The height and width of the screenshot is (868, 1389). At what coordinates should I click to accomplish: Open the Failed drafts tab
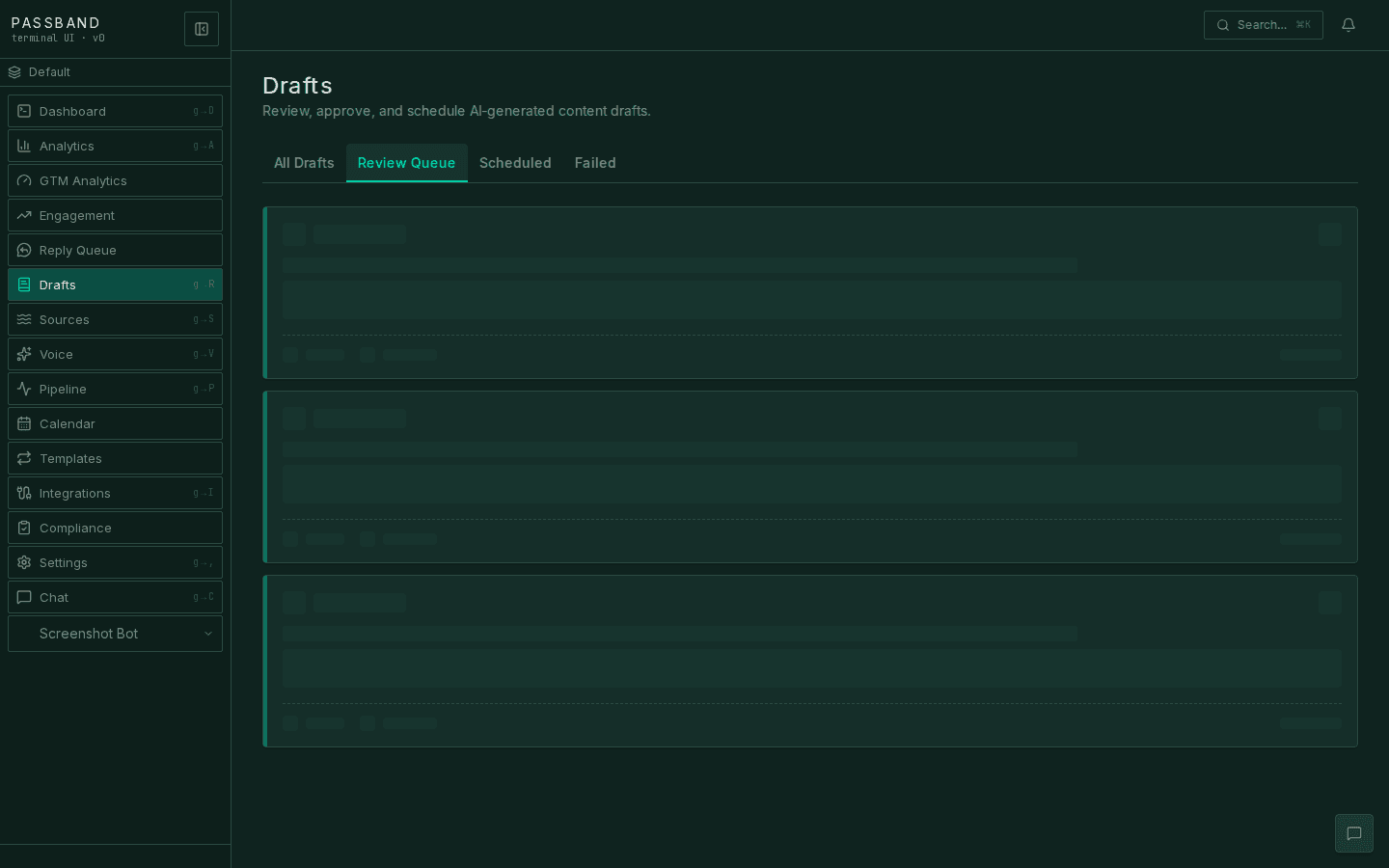(x=595, y=162)
